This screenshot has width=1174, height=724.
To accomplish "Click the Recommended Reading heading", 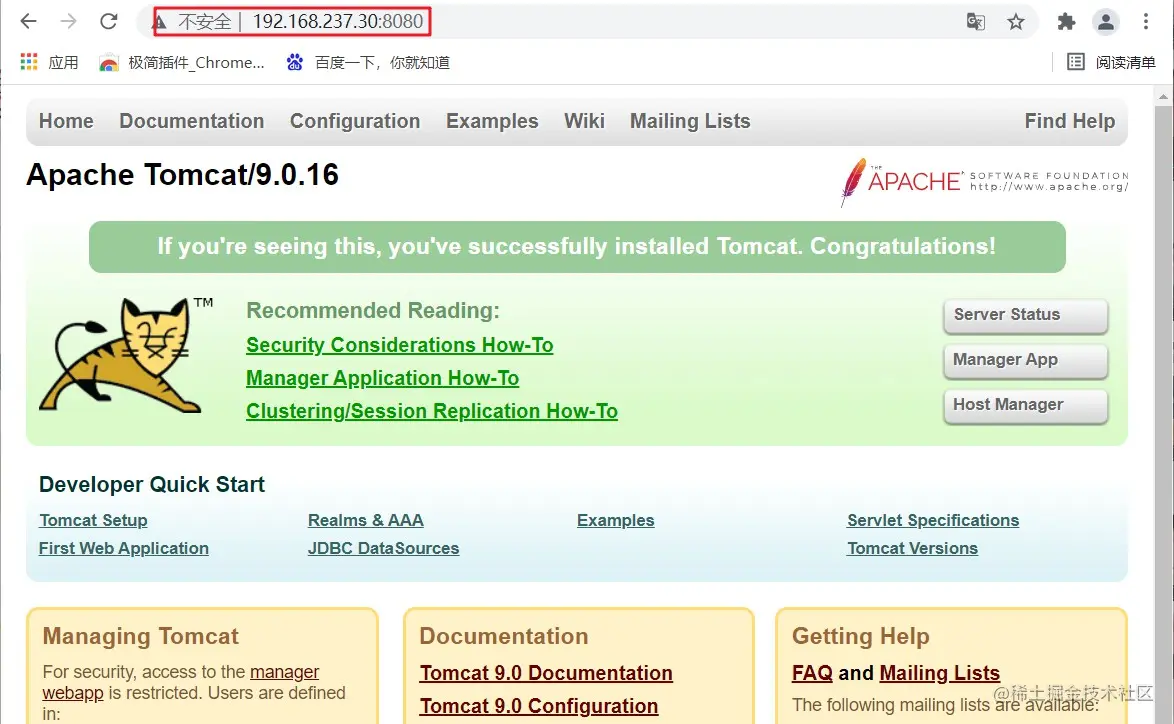I will pyautogui.click(x=373, y=310).
